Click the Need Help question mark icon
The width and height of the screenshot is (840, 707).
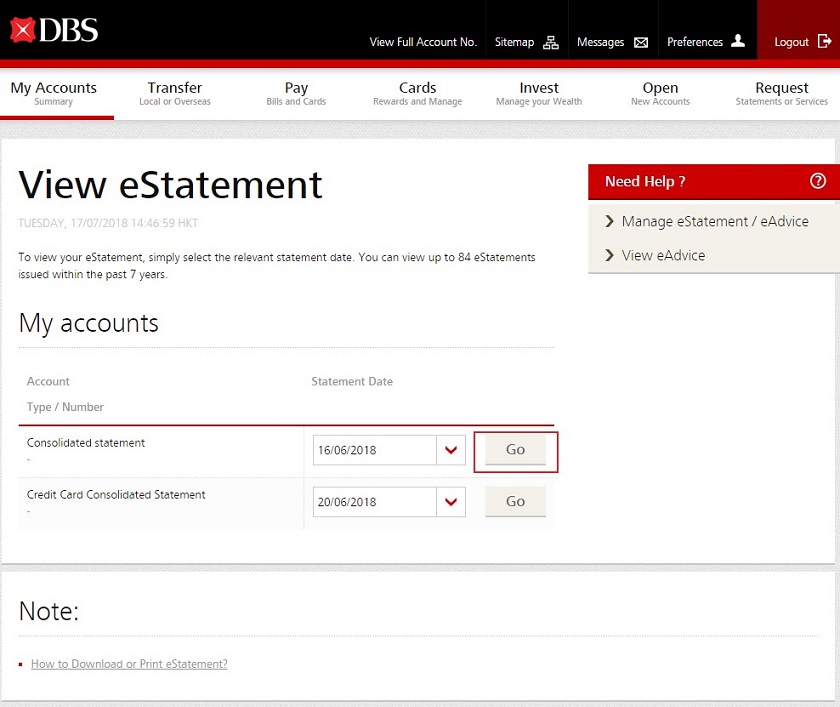pos(818,181)
